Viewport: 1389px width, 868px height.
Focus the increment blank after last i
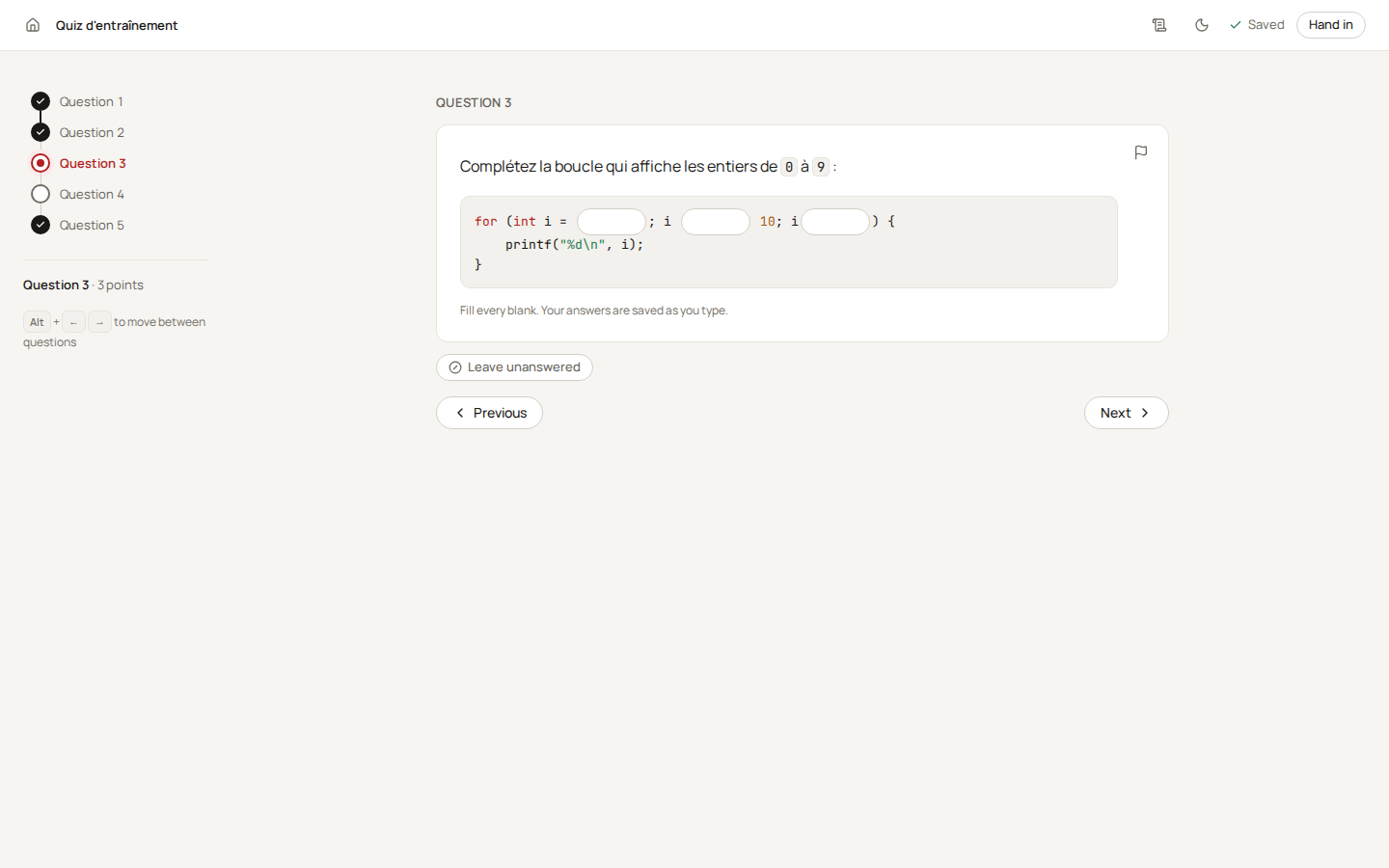pos(835,222)
